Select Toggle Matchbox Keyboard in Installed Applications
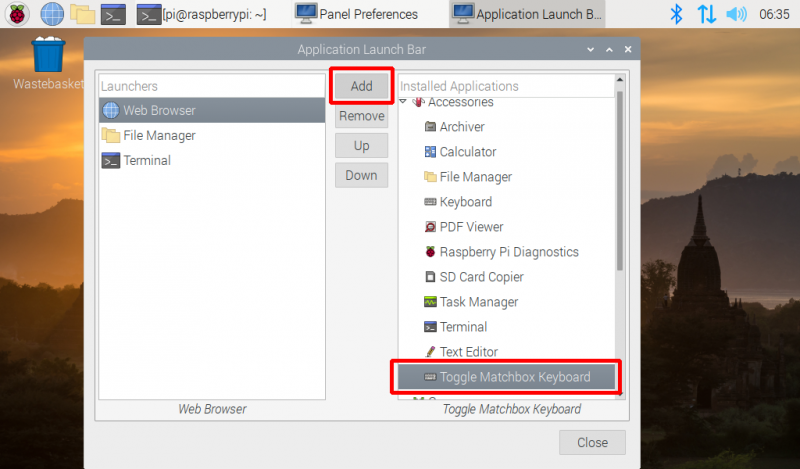 point(514,377)
